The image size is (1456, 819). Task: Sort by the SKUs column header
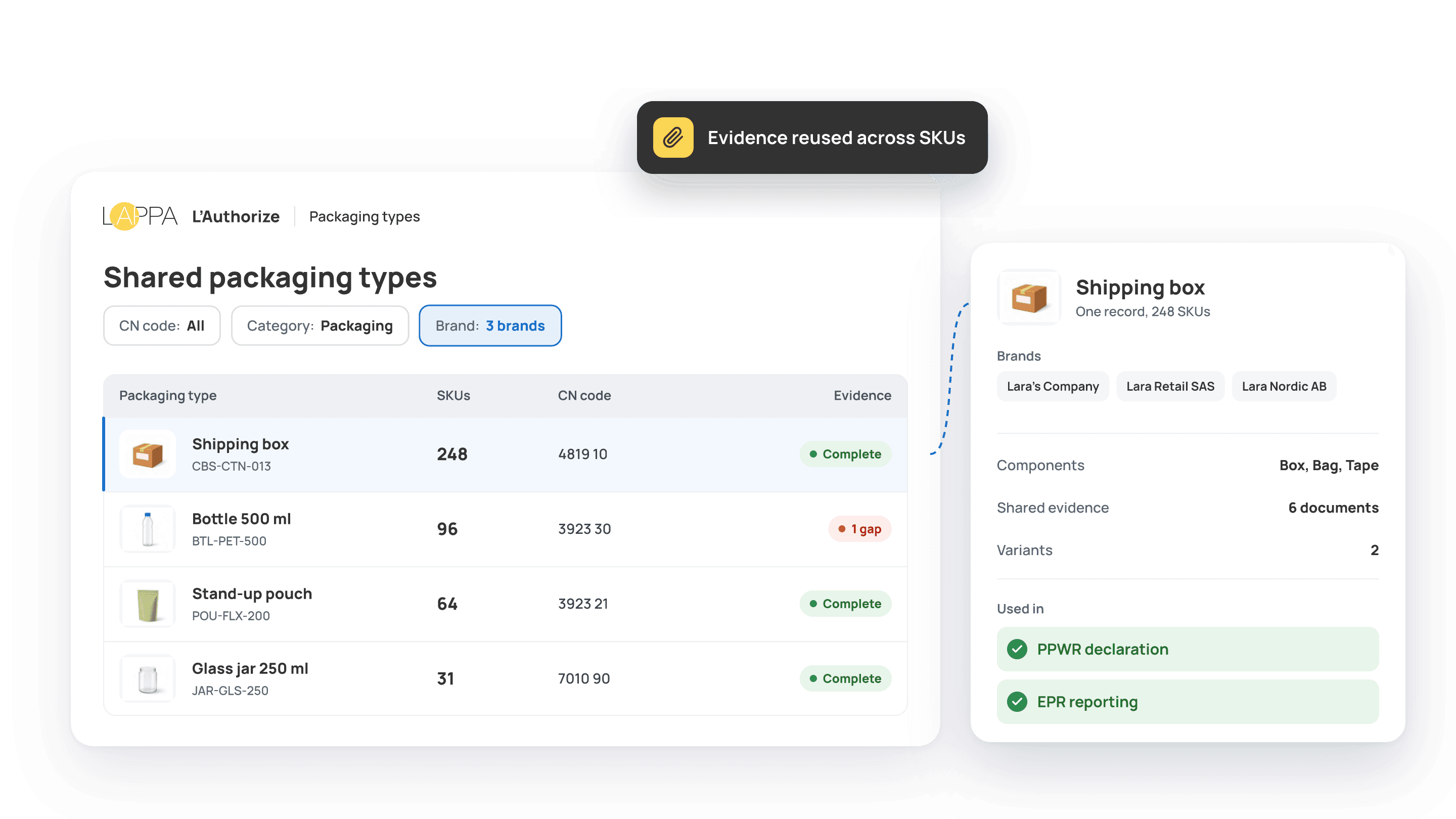click(453, 395)
